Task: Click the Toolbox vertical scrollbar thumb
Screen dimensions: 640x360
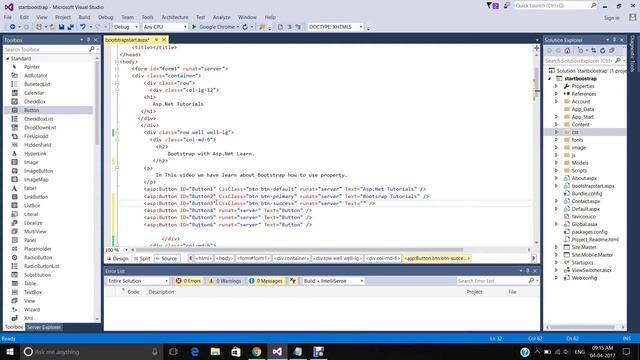Action: click(x=97, y=102)
